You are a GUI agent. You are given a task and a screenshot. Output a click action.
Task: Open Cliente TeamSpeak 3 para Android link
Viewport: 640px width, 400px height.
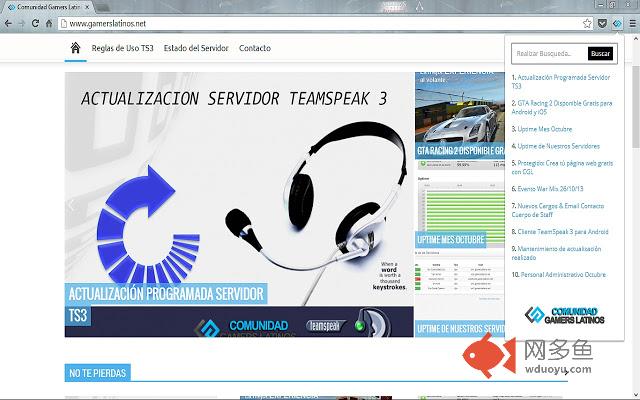click(x=563, y=231)
